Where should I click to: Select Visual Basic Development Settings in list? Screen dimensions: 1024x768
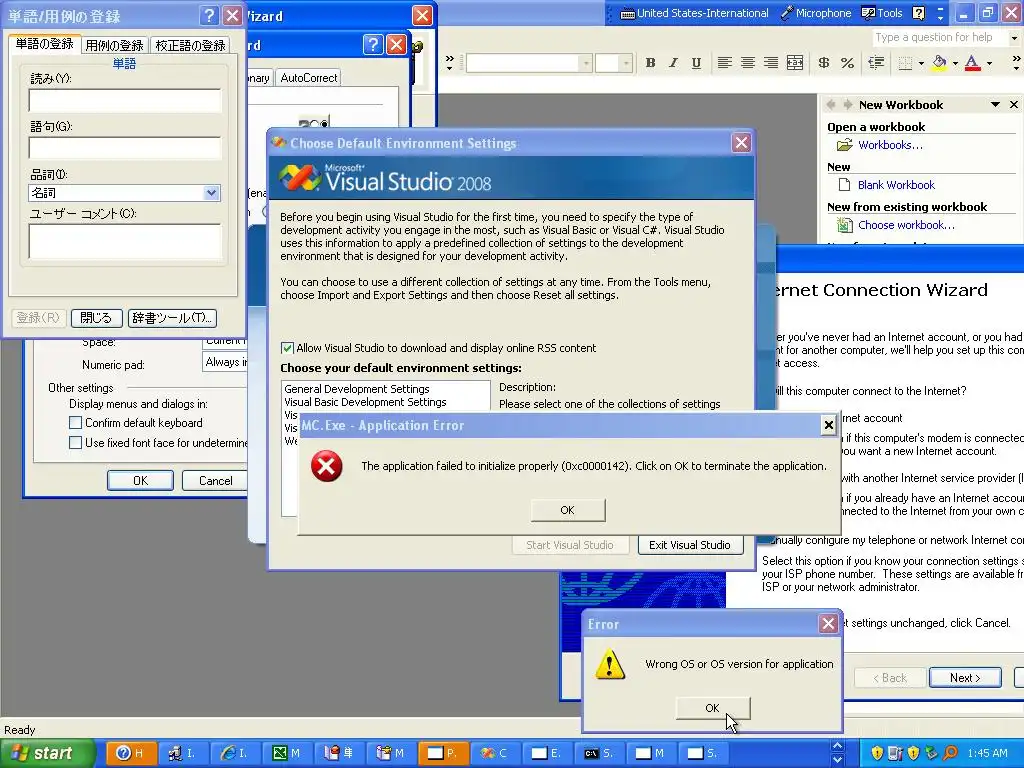pos(365,402)
